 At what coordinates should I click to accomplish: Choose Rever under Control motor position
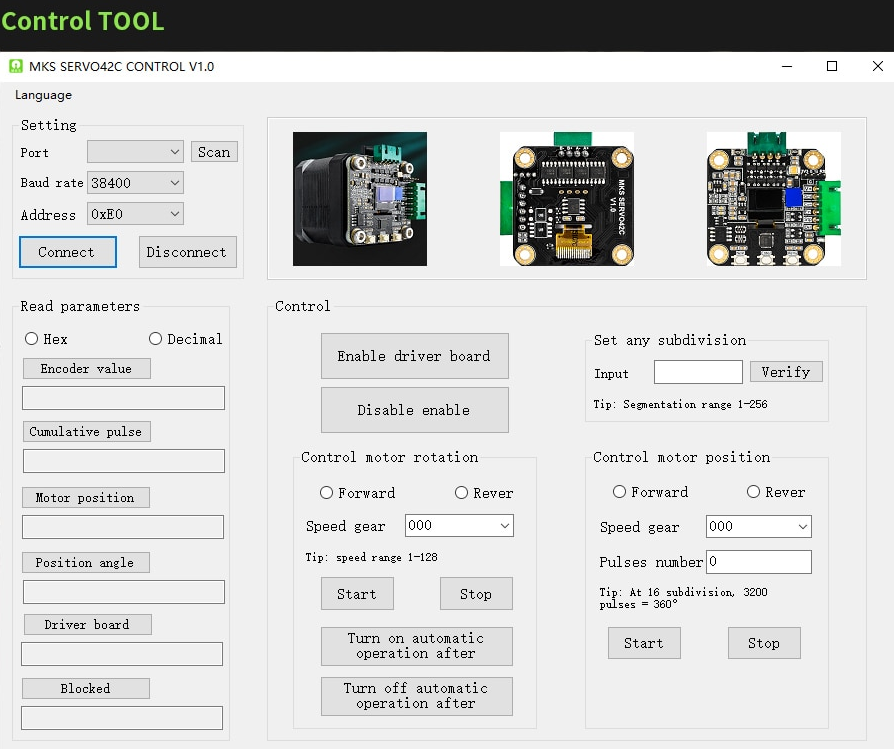tap(754, 492)
